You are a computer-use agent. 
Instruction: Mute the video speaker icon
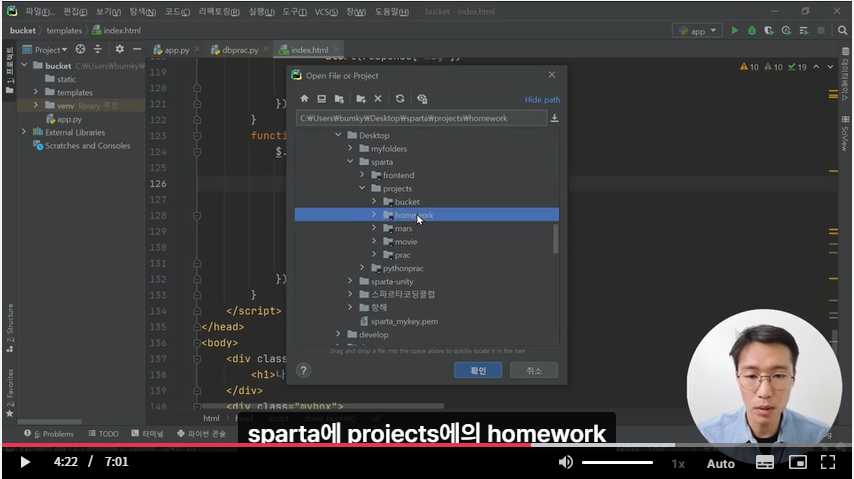pyautogui.click(x=565, y=462)
